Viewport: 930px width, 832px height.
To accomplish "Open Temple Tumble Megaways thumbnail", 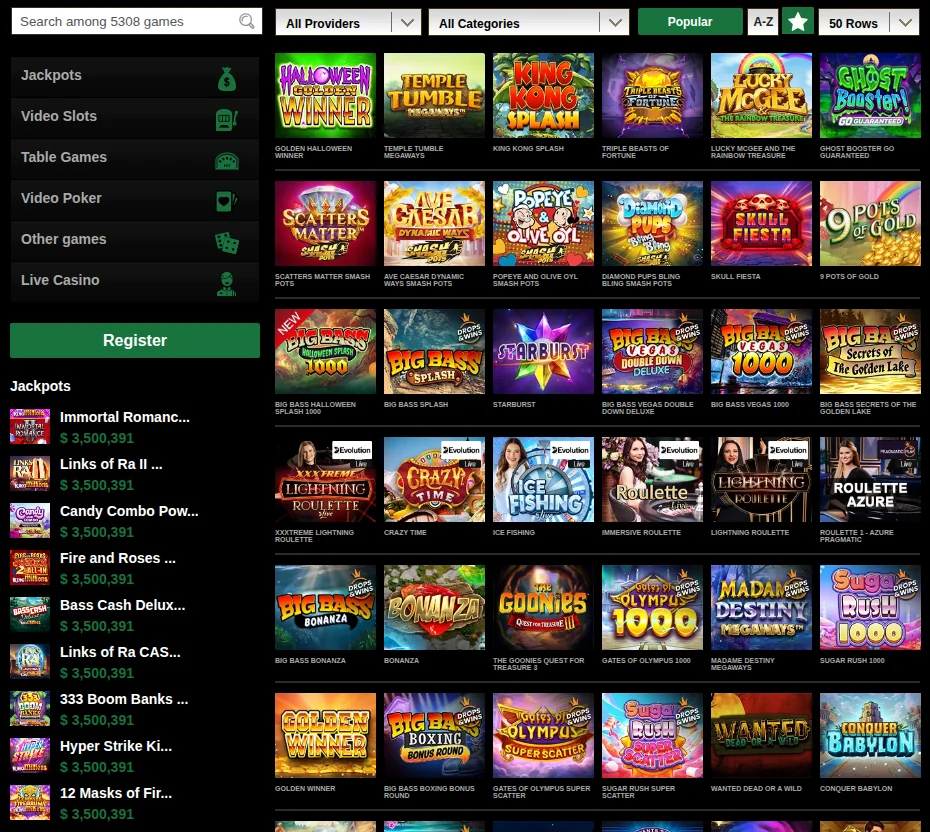I will coord(434,95).
